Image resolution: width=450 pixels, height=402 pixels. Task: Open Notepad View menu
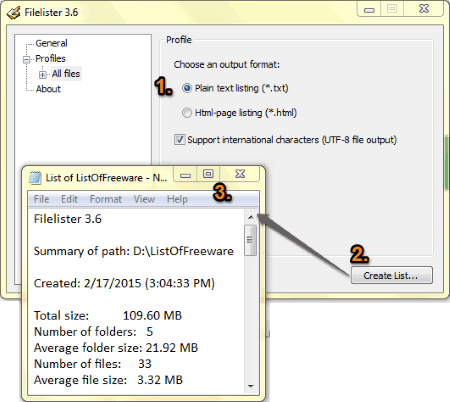(144, 199)
